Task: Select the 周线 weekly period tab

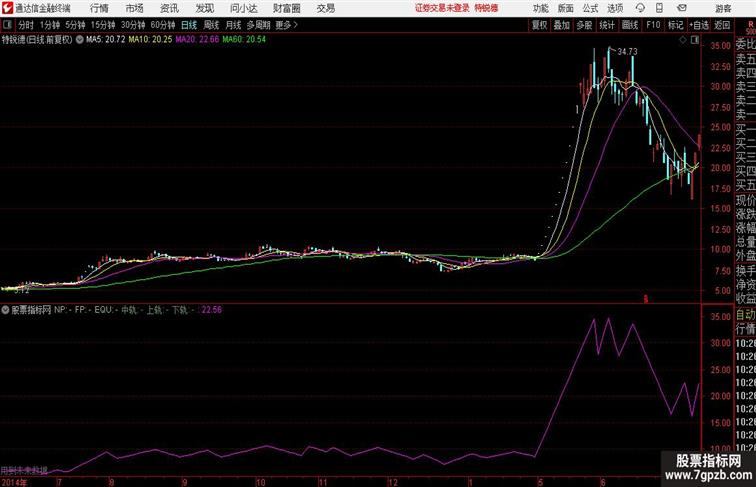Action: [x=211, y=25]
